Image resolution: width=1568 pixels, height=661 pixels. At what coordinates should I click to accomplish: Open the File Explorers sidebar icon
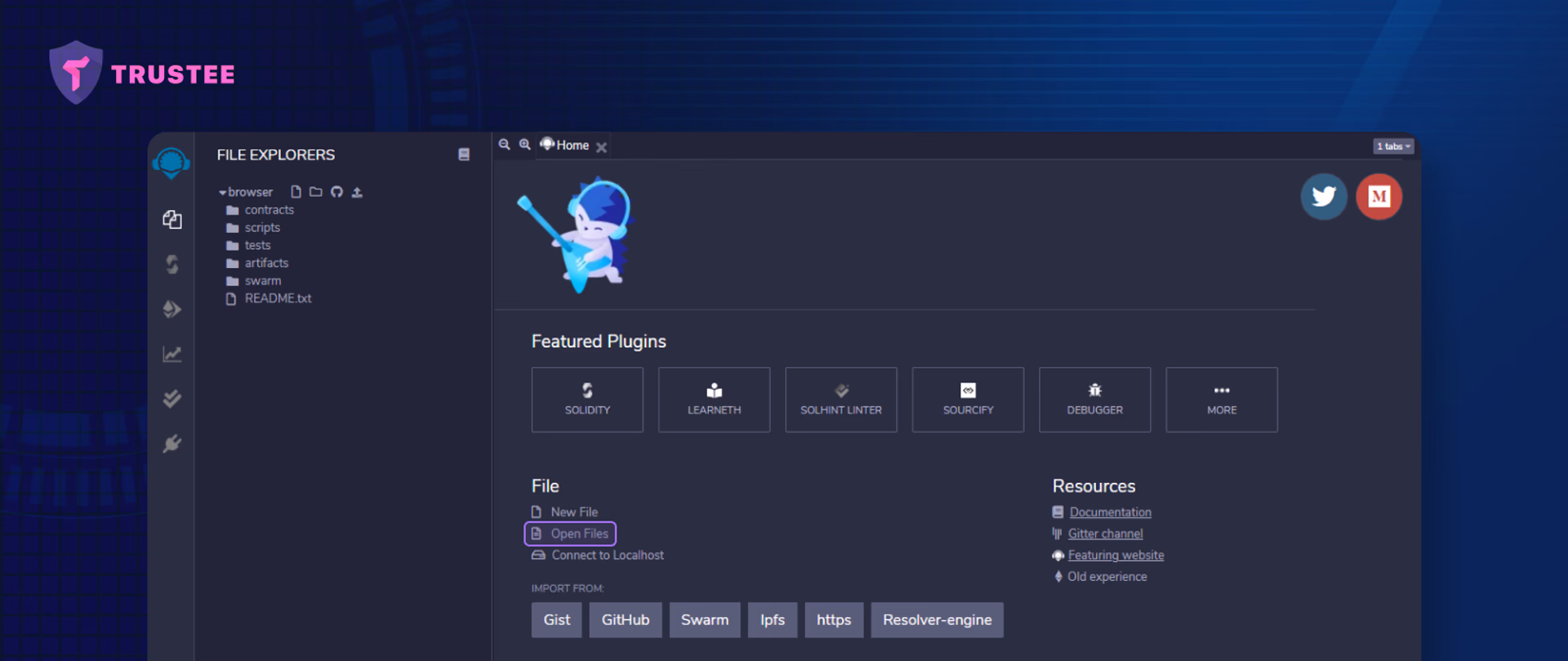(x=171, y=220)
